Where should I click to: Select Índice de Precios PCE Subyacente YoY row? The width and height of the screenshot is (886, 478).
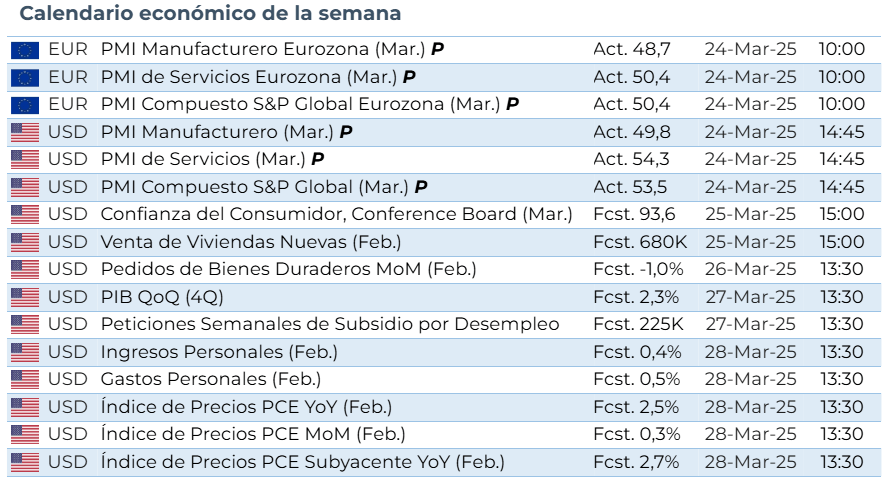click(302, 462)
